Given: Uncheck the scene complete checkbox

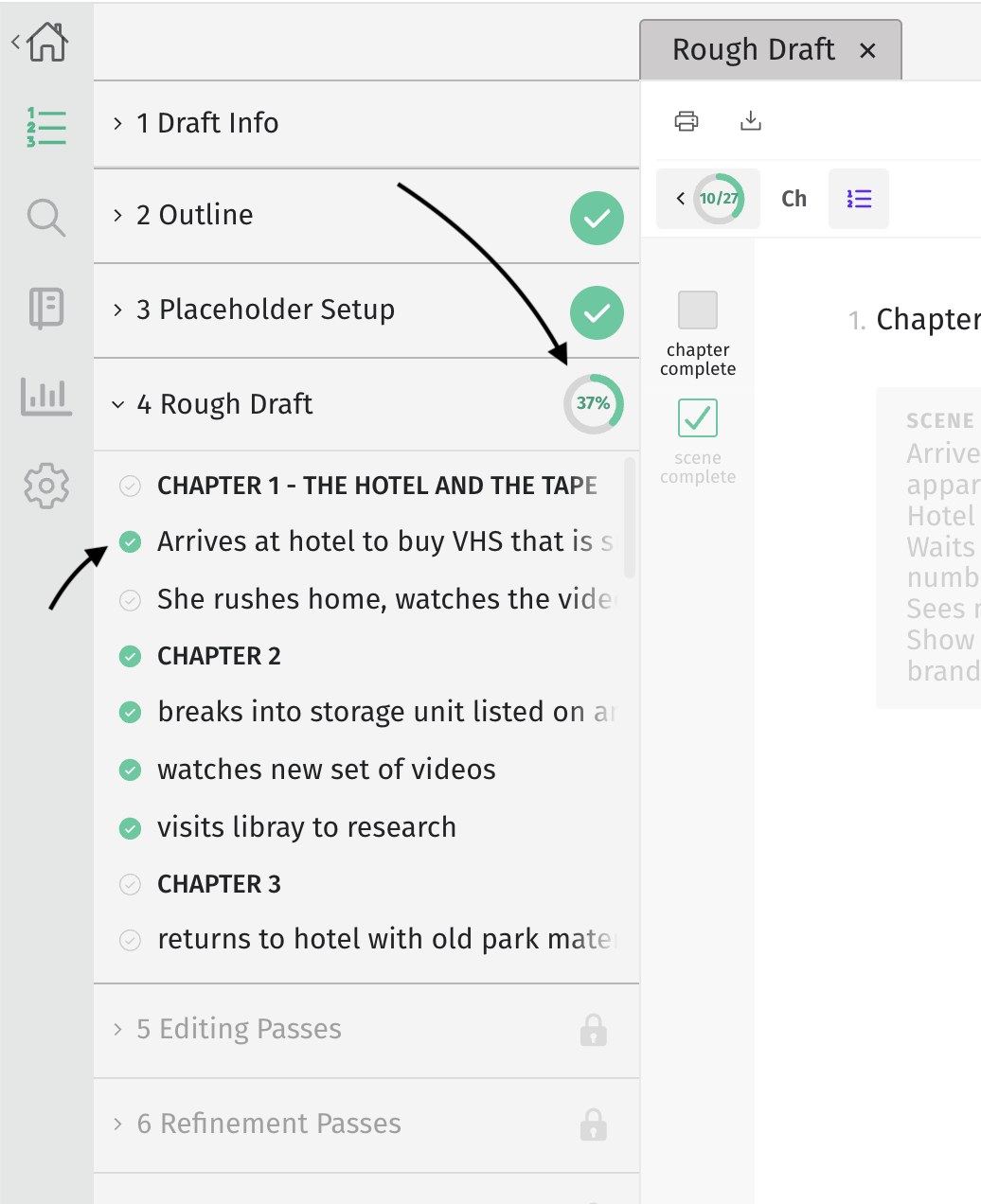Looking at the screenshot, I should click(698, 417).
